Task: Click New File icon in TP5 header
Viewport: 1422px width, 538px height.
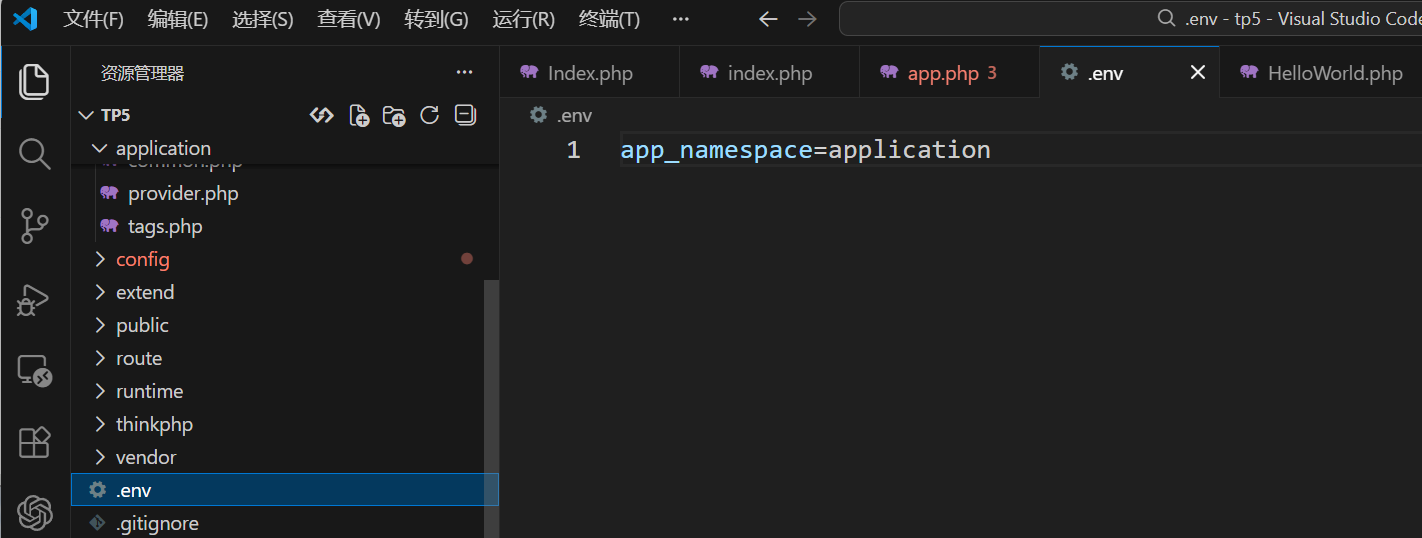Action: [359, 115]
